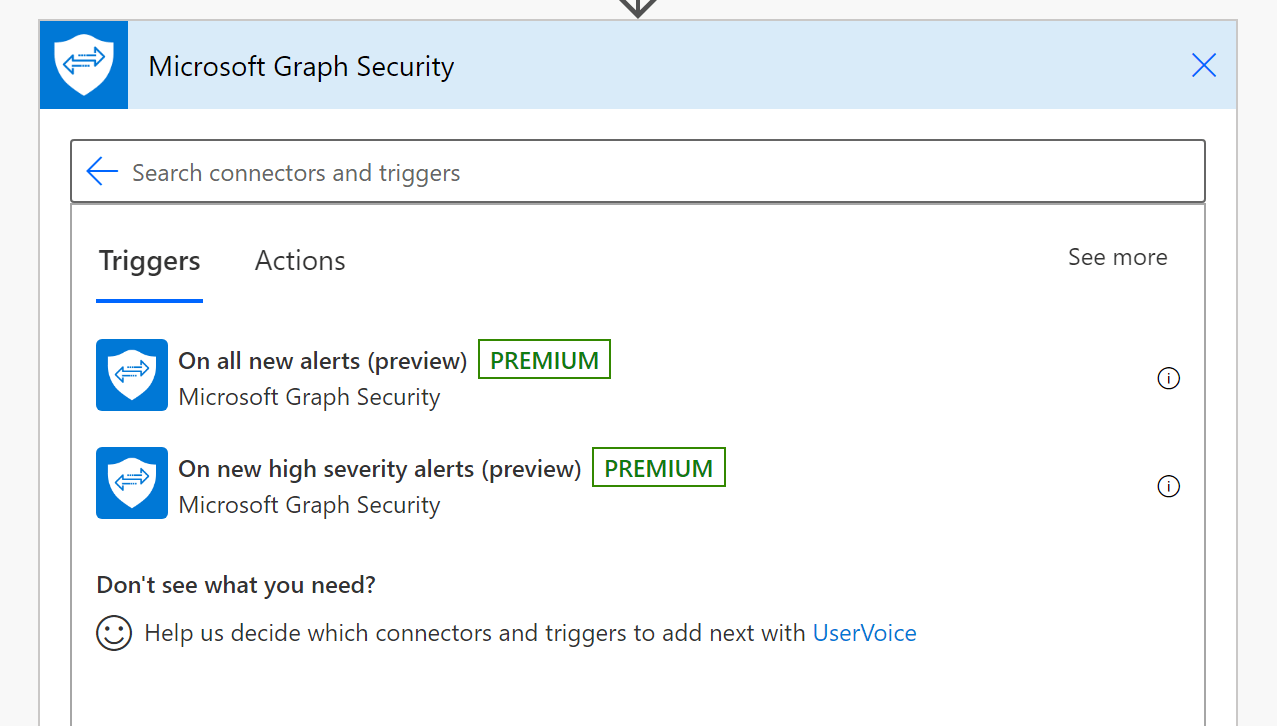Screen dimensions: 1277x726
Task: Open the UserVoice link
Action: [x=864, y=633]
